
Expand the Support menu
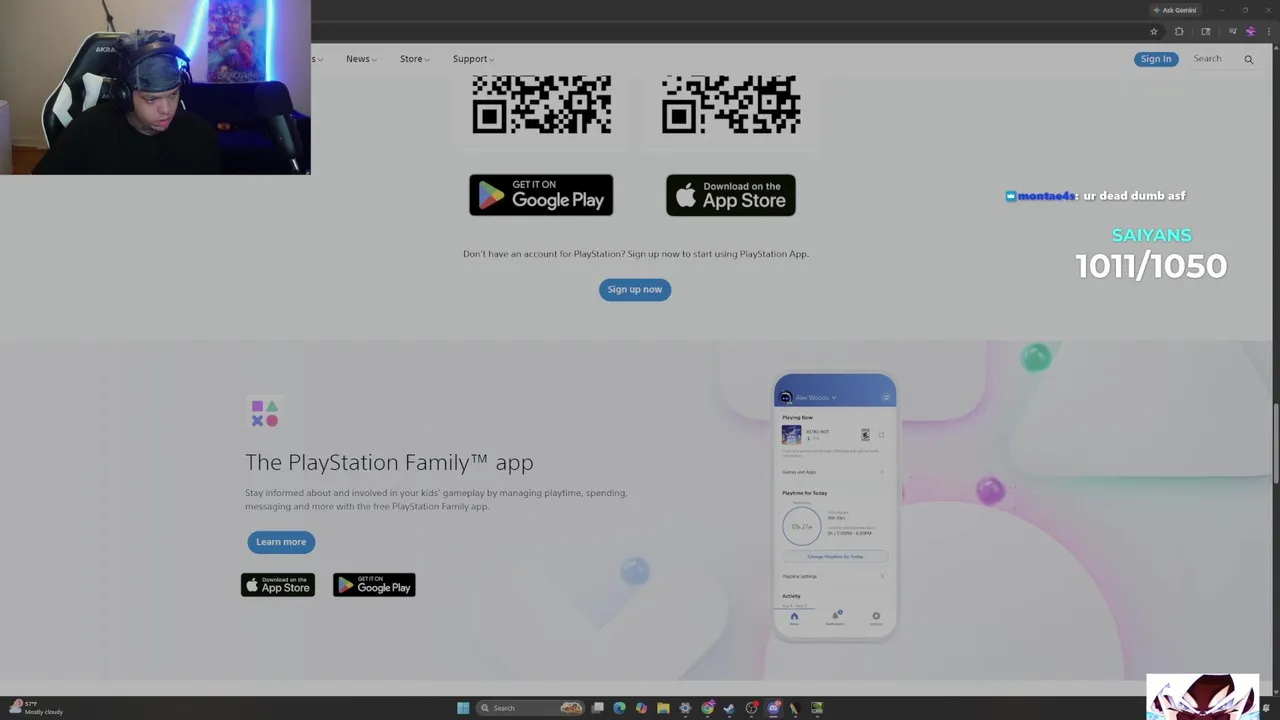point(473,59)
